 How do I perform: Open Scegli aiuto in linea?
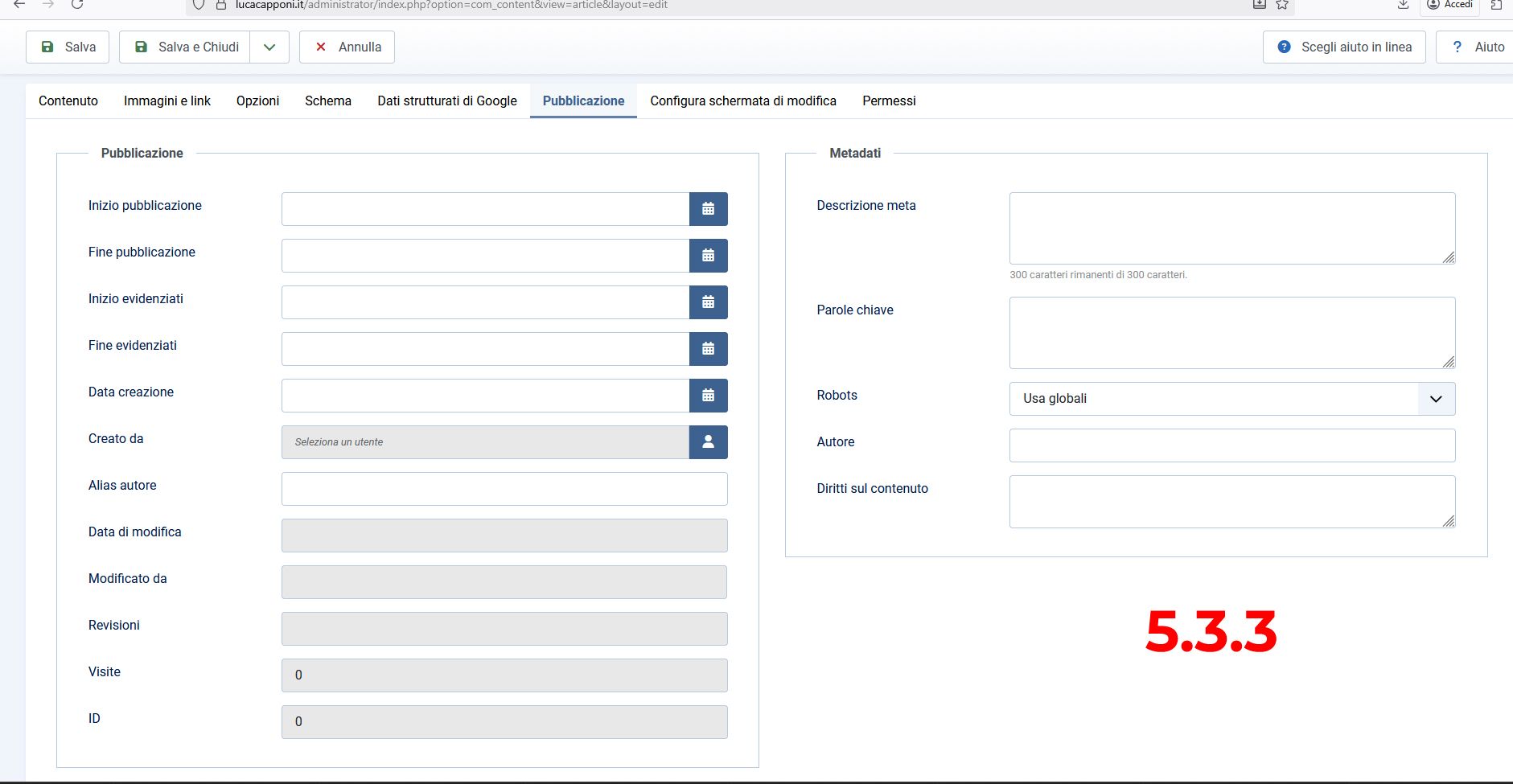[x=1344, y=47]
